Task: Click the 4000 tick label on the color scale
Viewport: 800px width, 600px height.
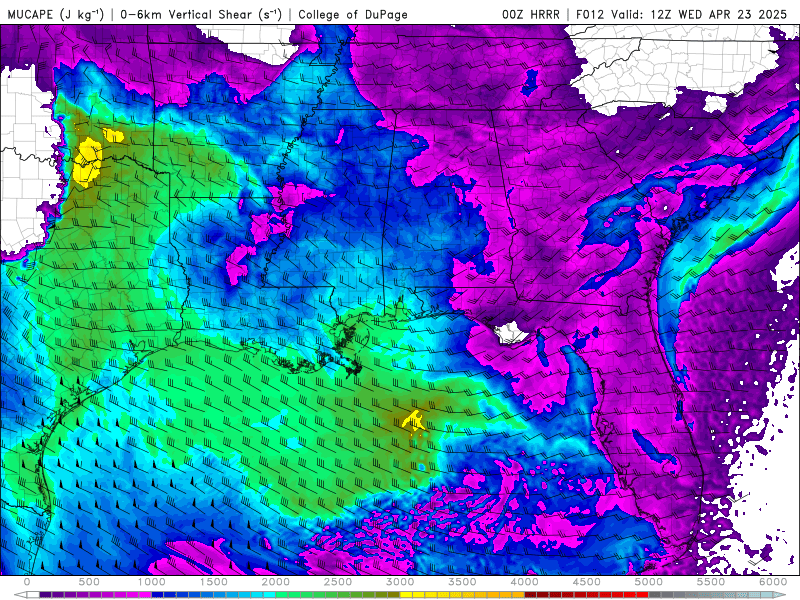Action: pos(525,581)
